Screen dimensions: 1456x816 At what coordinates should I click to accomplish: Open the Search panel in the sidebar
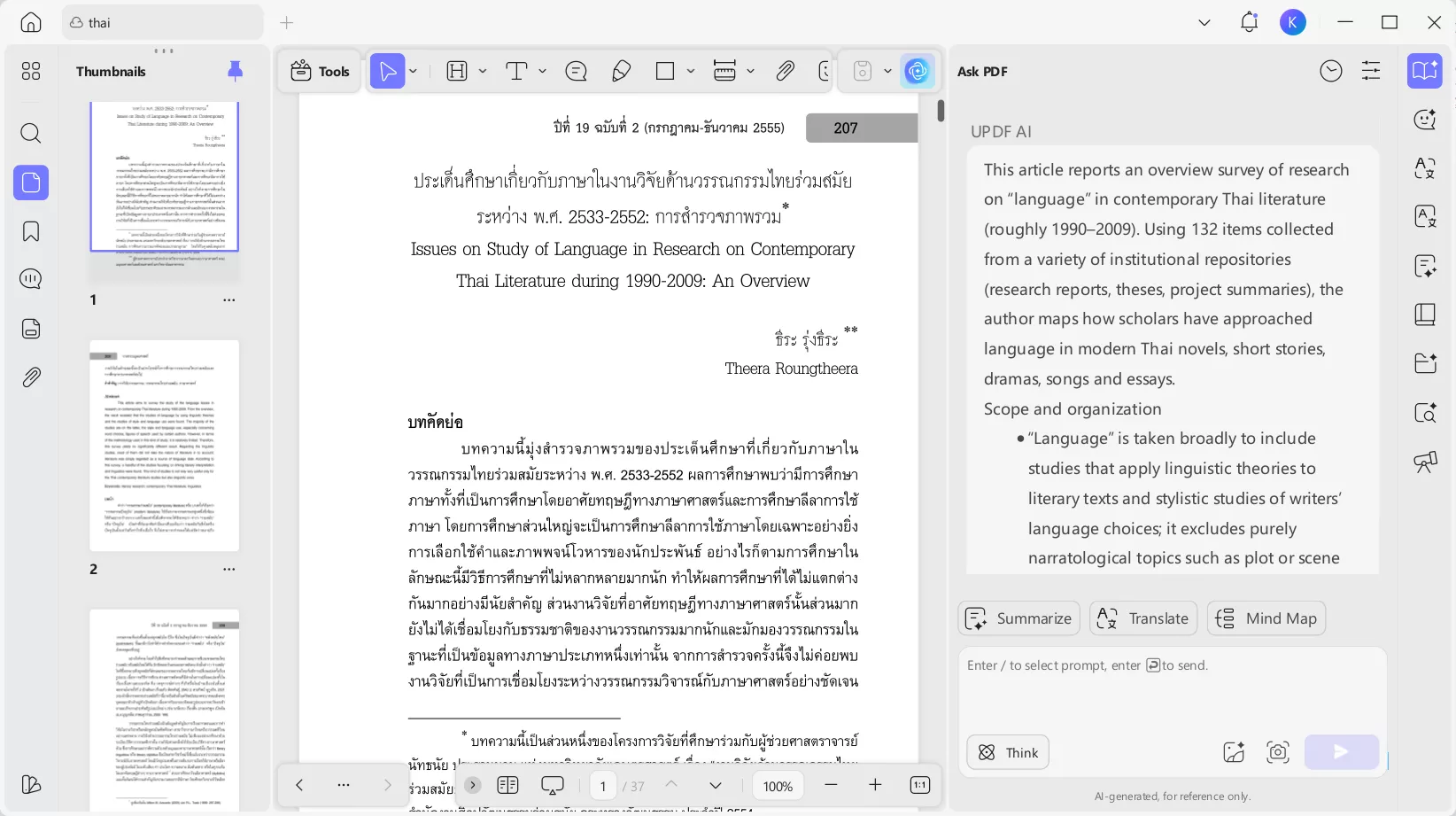[31, 134]
